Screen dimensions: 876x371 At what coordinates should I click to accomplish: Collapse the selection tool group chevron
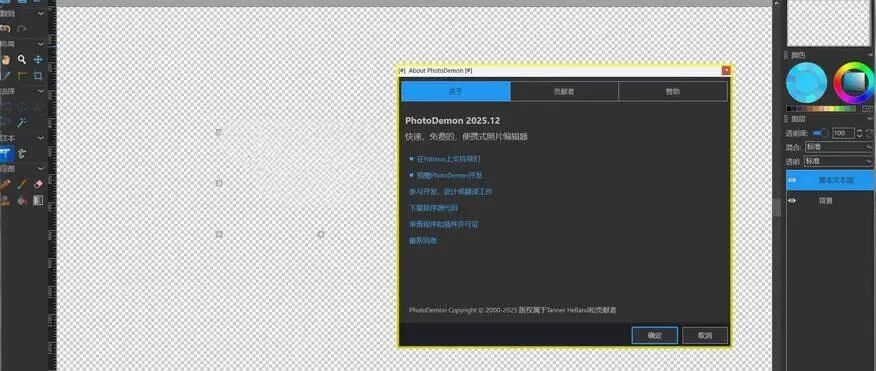41,91
